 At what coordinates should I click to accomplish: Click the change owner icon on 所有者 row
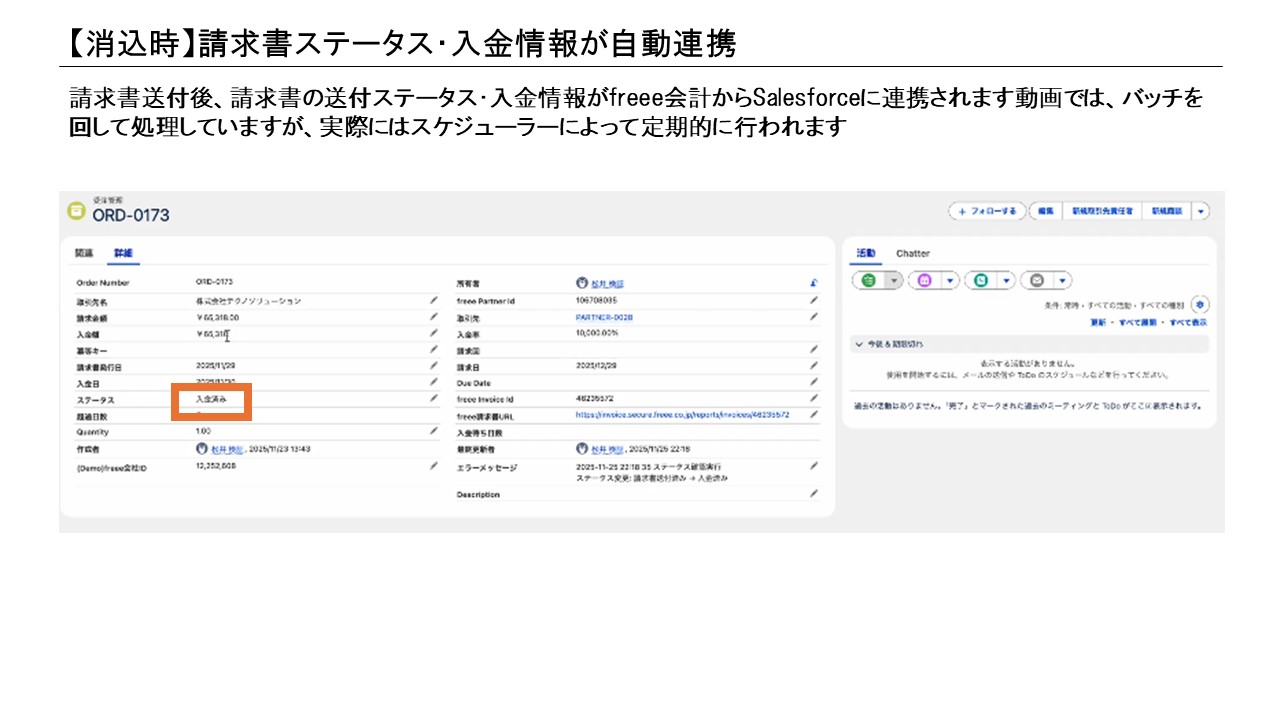[x=814, y=282]
